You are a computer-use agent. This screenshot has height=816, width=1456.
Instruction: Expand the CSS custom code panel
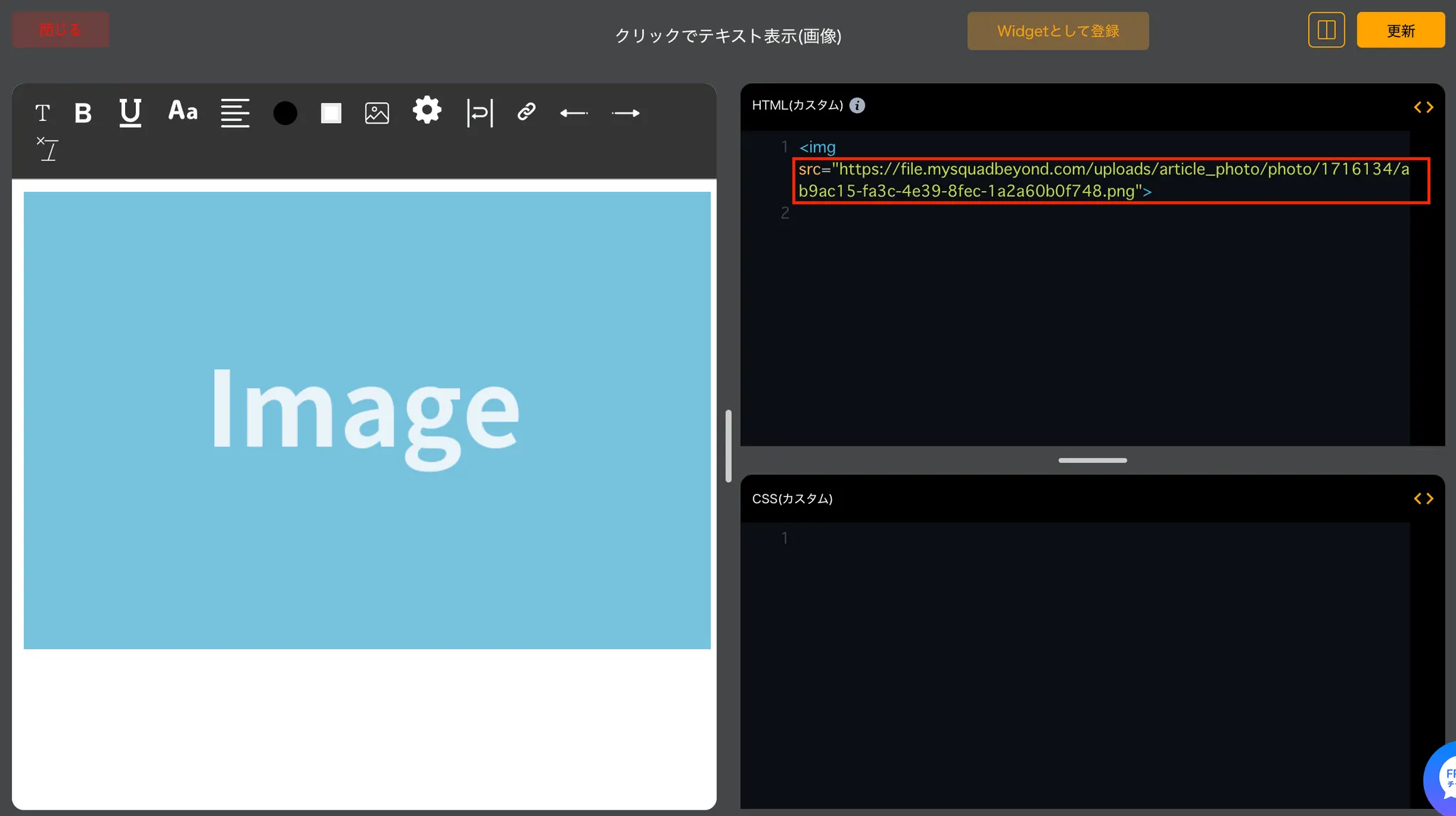click(1423, 498)
